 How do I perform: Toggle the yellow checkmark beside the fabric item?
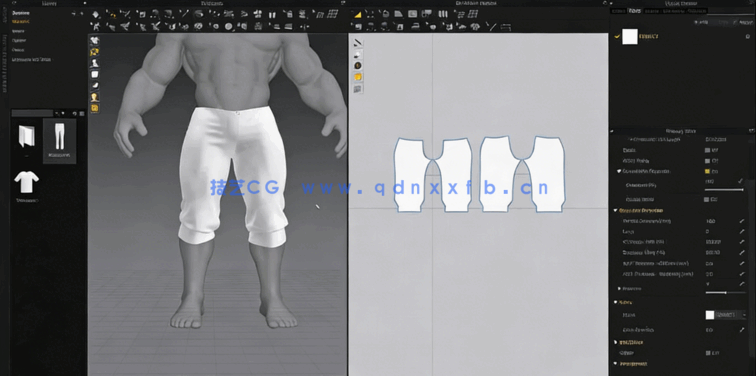tap(617, 36)
